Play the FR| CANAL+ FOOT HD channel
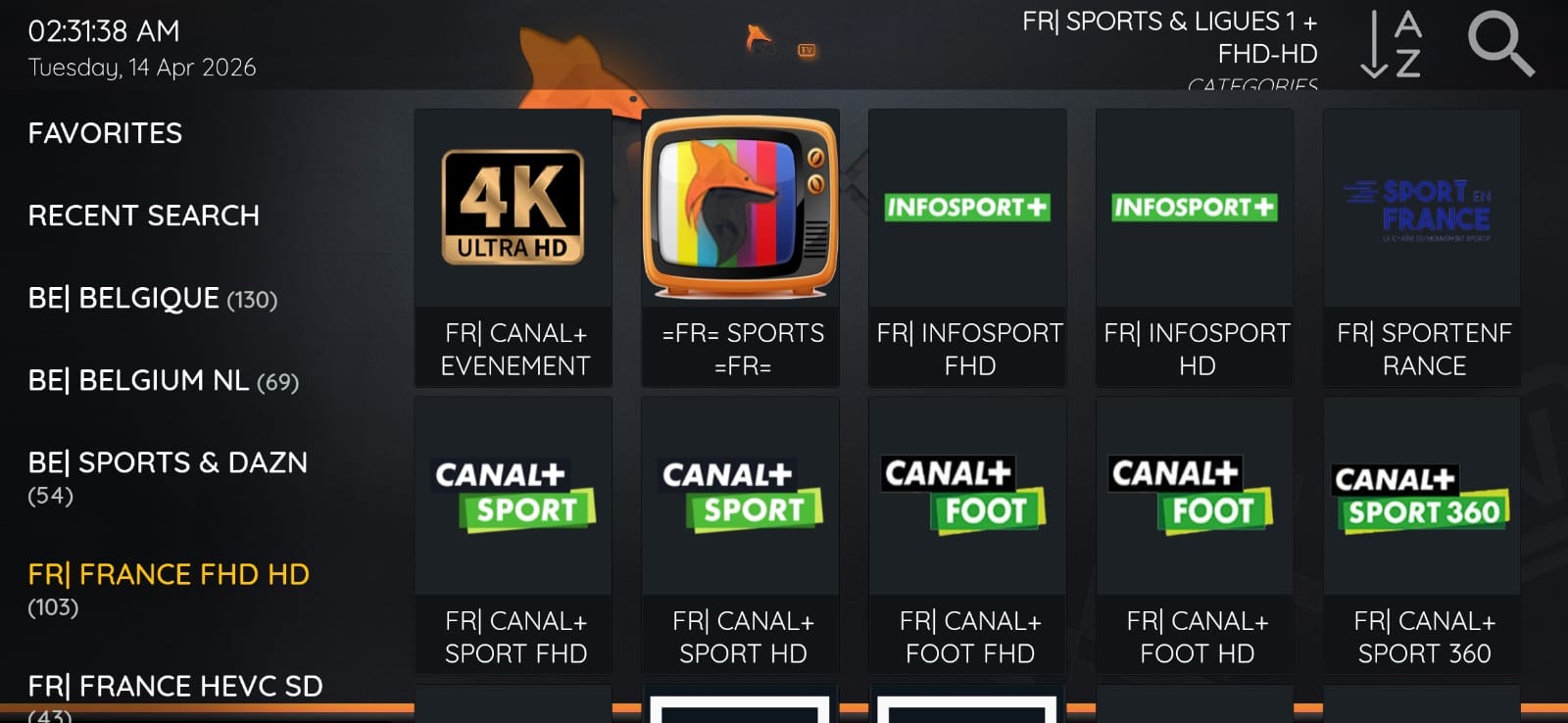The image size is (1568, 723). click(x=1196, y=535)
